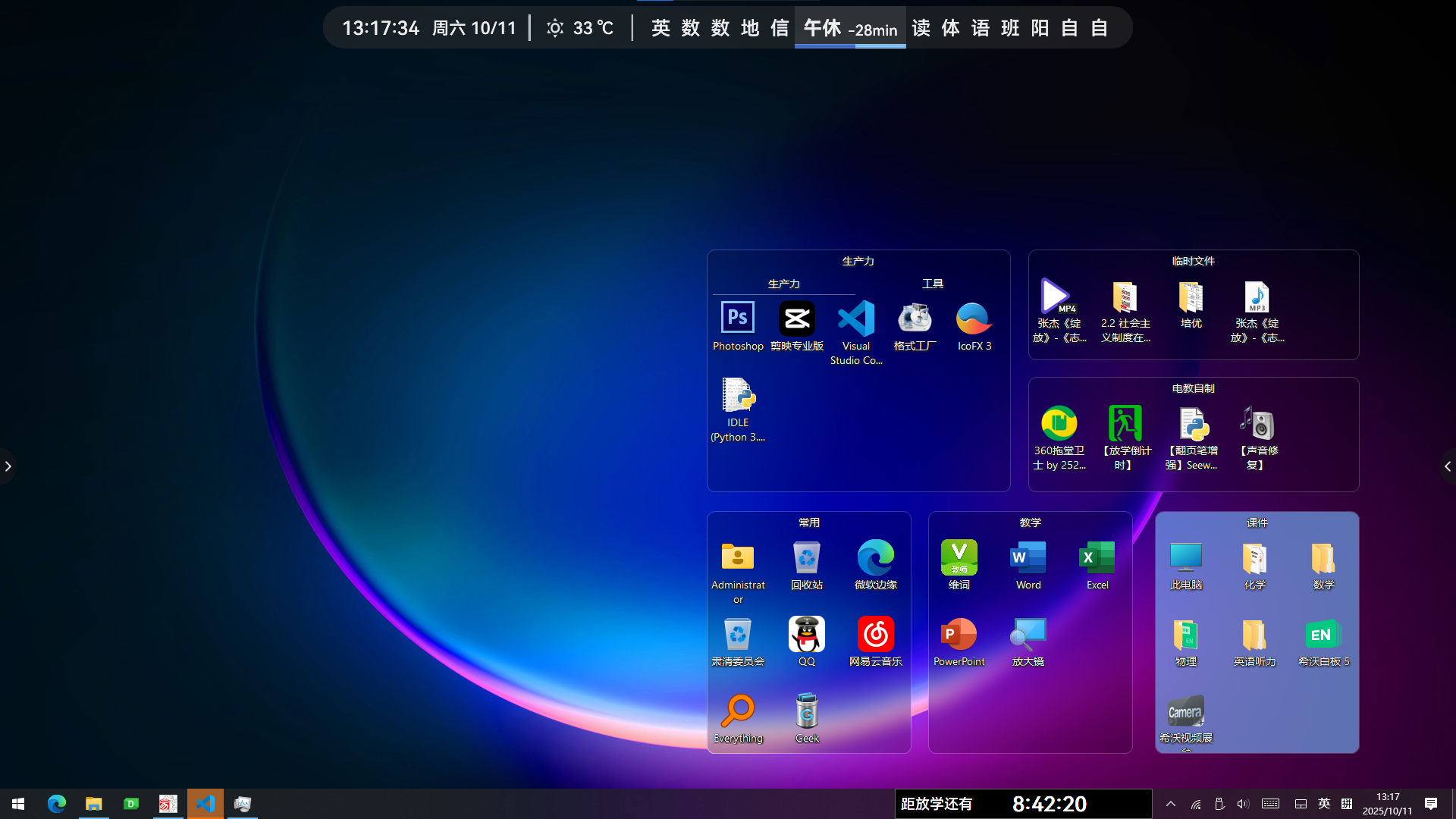Screen dimensions: 1456x819
Task: Launch 剪映专业版 video editor
Action: click(x=796, y=318)
